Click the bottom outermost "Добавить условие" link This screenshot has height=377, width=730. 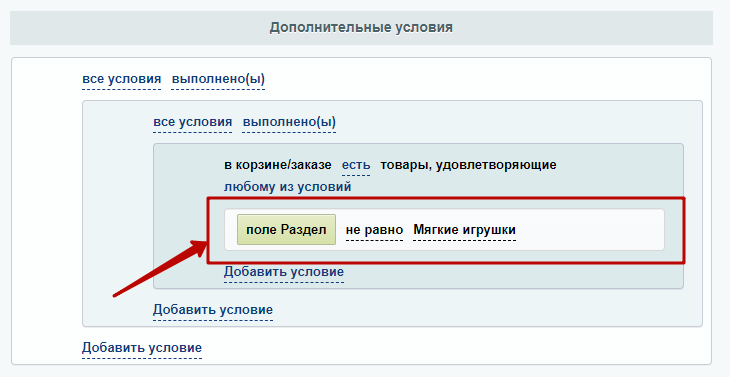tap(142, 348)
